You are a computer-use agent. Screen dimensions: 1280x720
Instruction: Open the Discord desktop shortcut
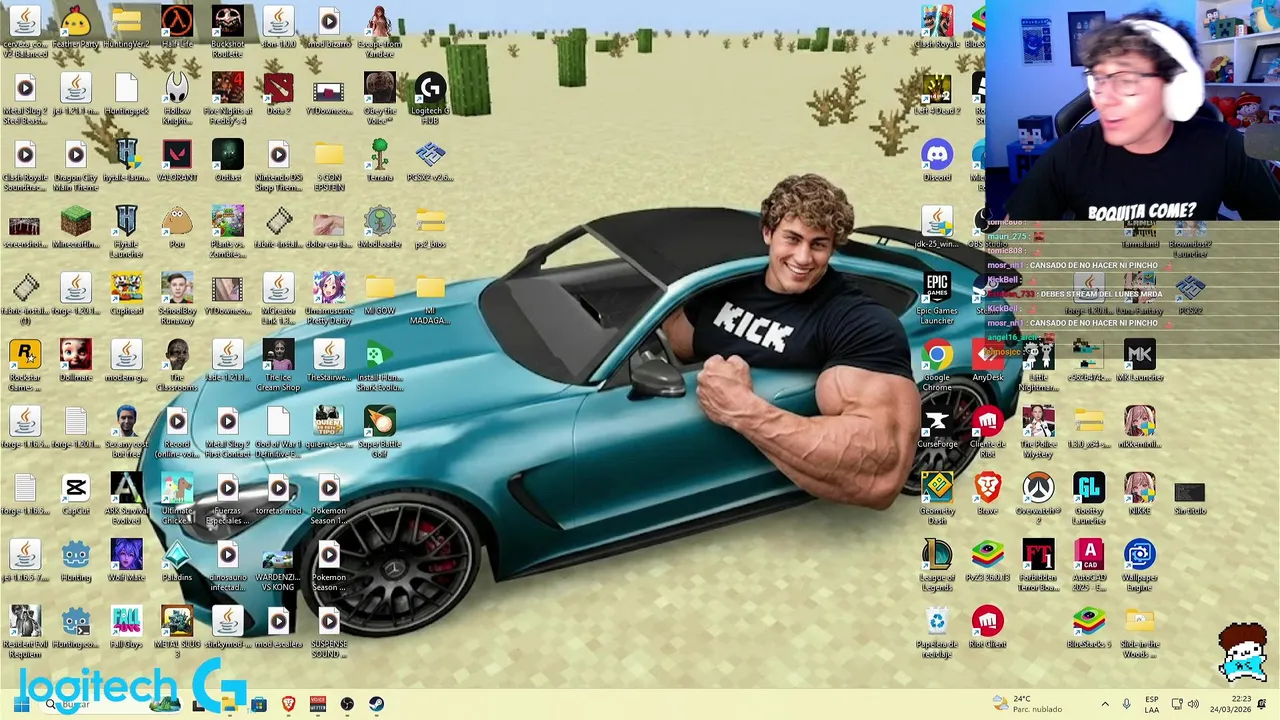click(937, 160)
